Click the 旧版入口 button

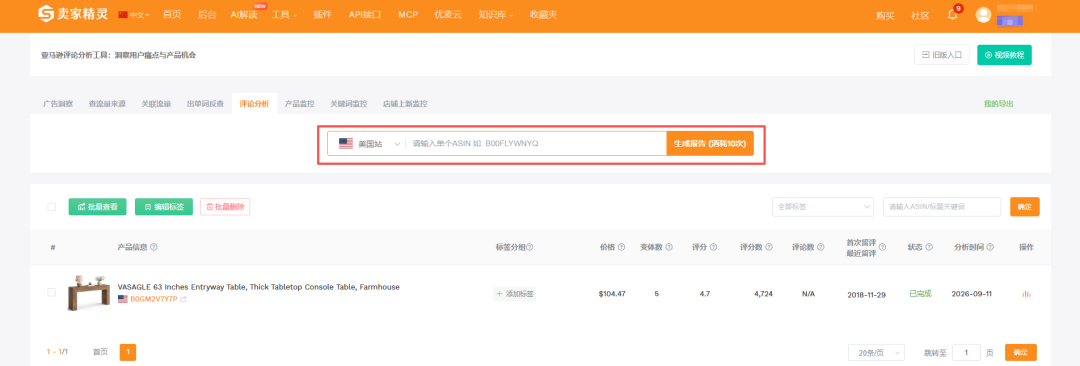click(x=942, y=54)
